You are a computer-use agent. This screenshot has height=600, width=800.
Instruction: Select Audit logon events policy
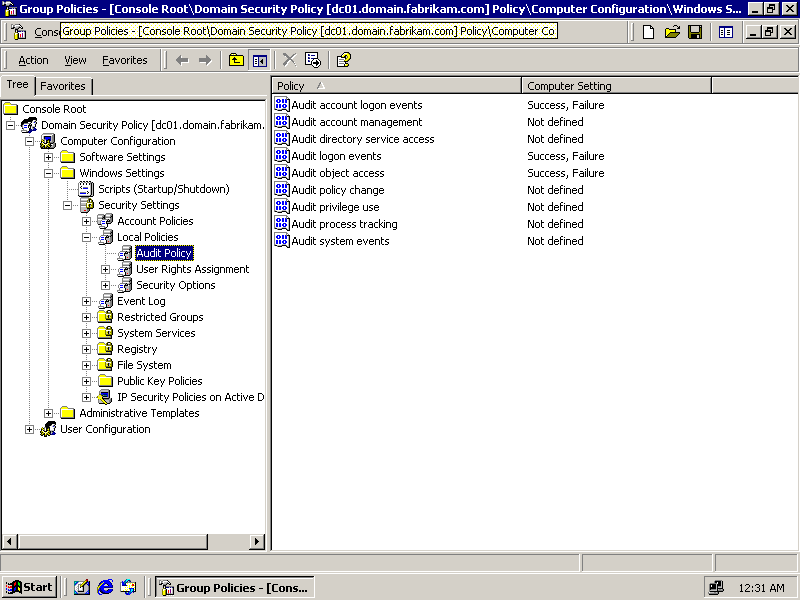coord(336,156)
